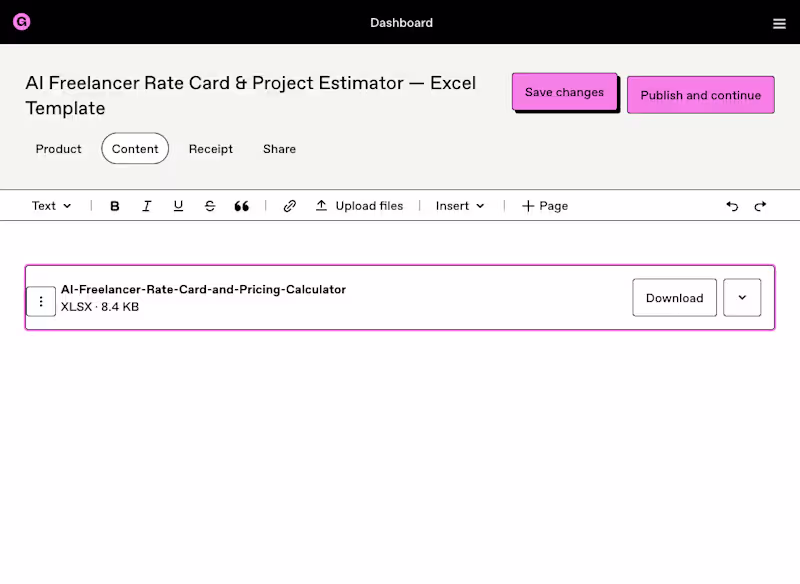Screen dimensions: 800x584
Task: Open the Gumroad logo home icon
Action: click(21, 21)
